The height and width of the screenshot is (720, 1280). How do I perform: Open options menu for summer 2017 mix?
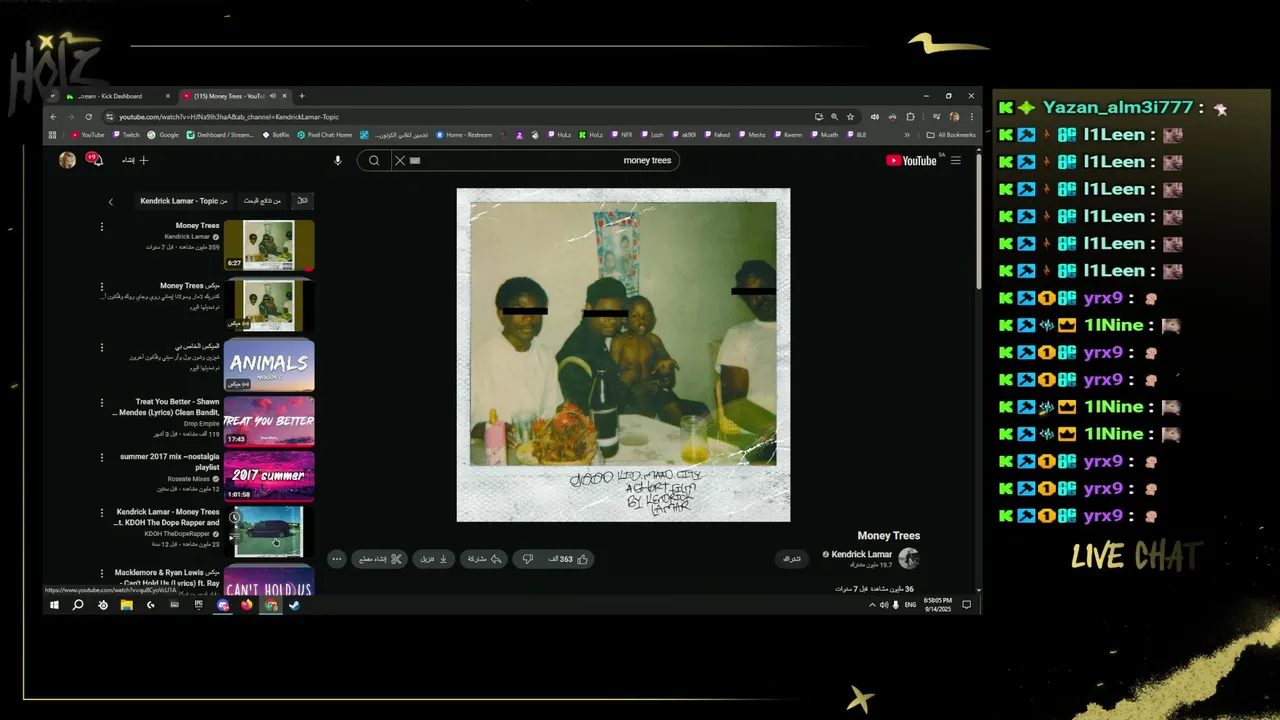pyautogui.click(x=101, y=458)
